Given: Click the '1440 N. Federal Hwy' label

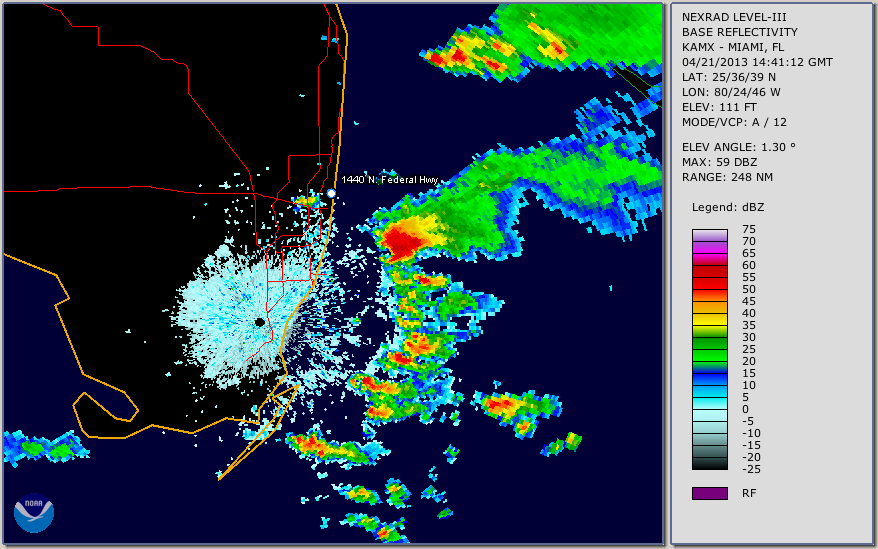Looking at the screenshot, I should [390, 179].
